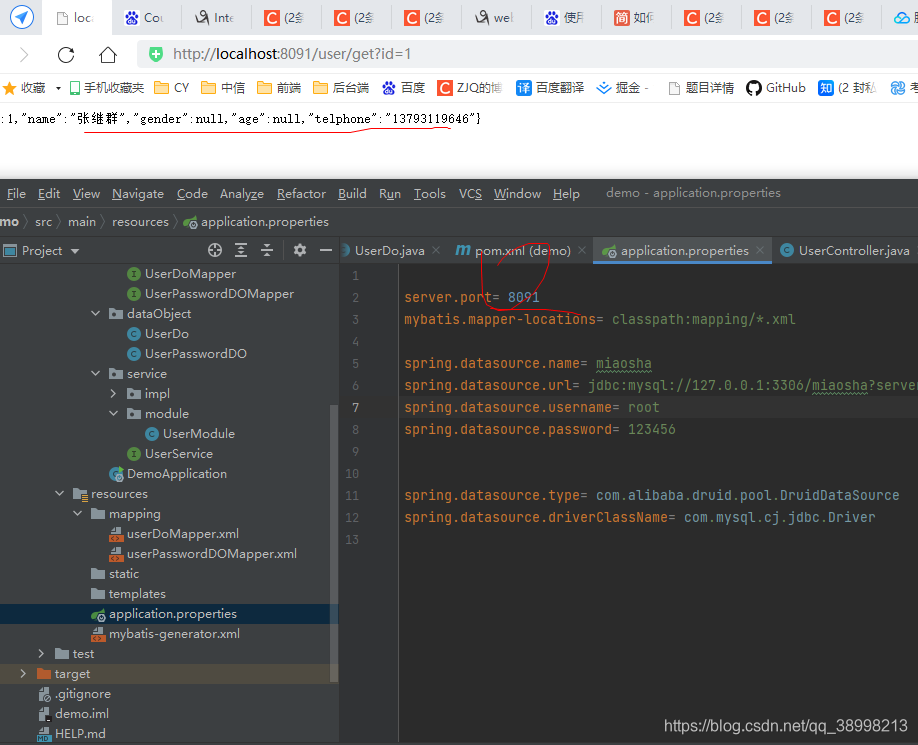Open the 手机收藏夹 bookmark
The image size is (918, 745).
(x=107, y=88)
